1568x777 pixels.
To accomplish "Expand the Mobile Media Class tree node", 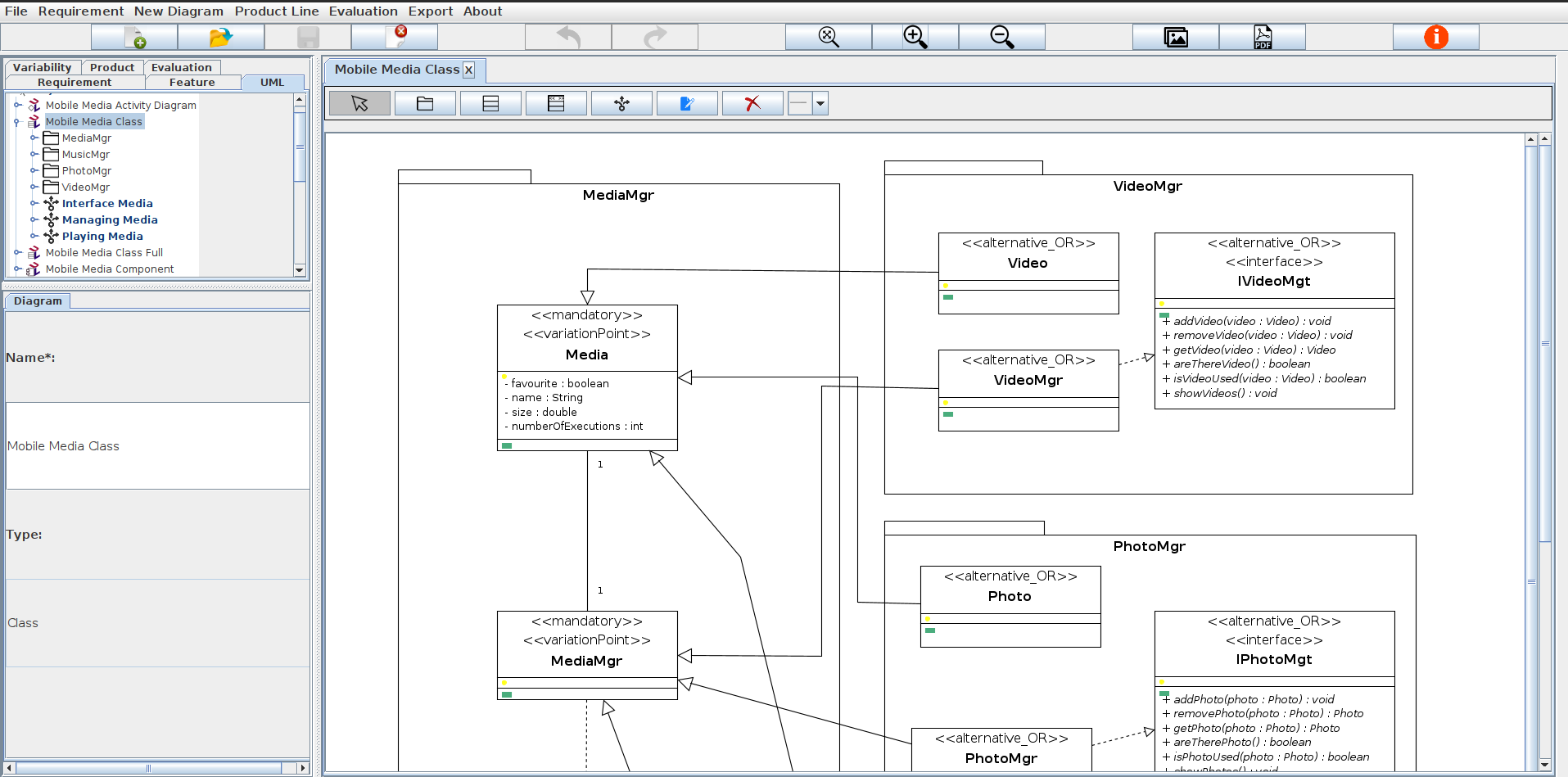I will point(16,121).
